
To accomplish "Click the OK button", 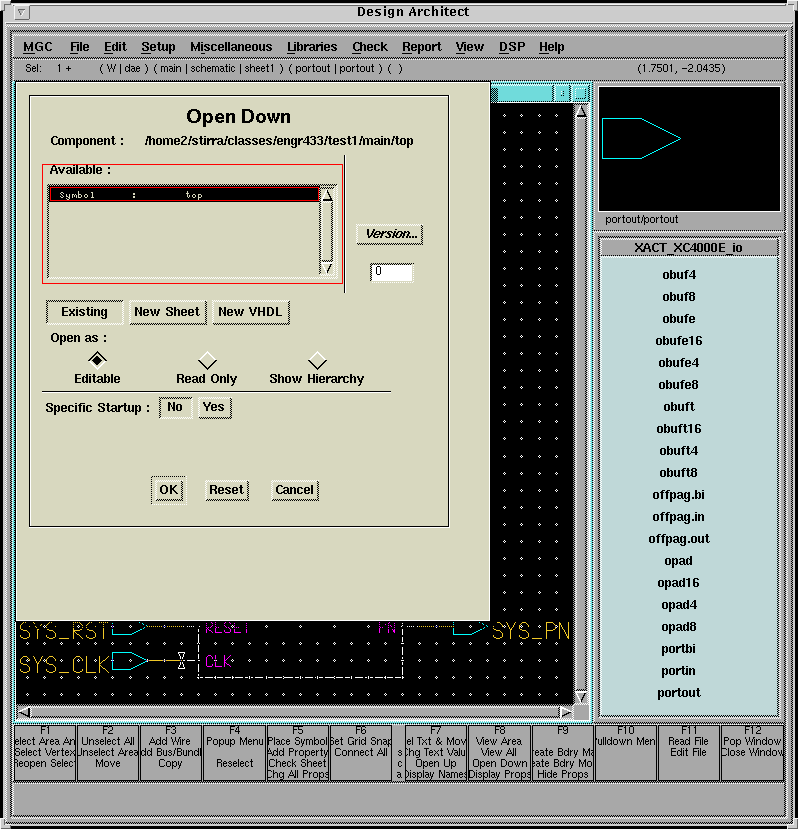I will (168, 490).
